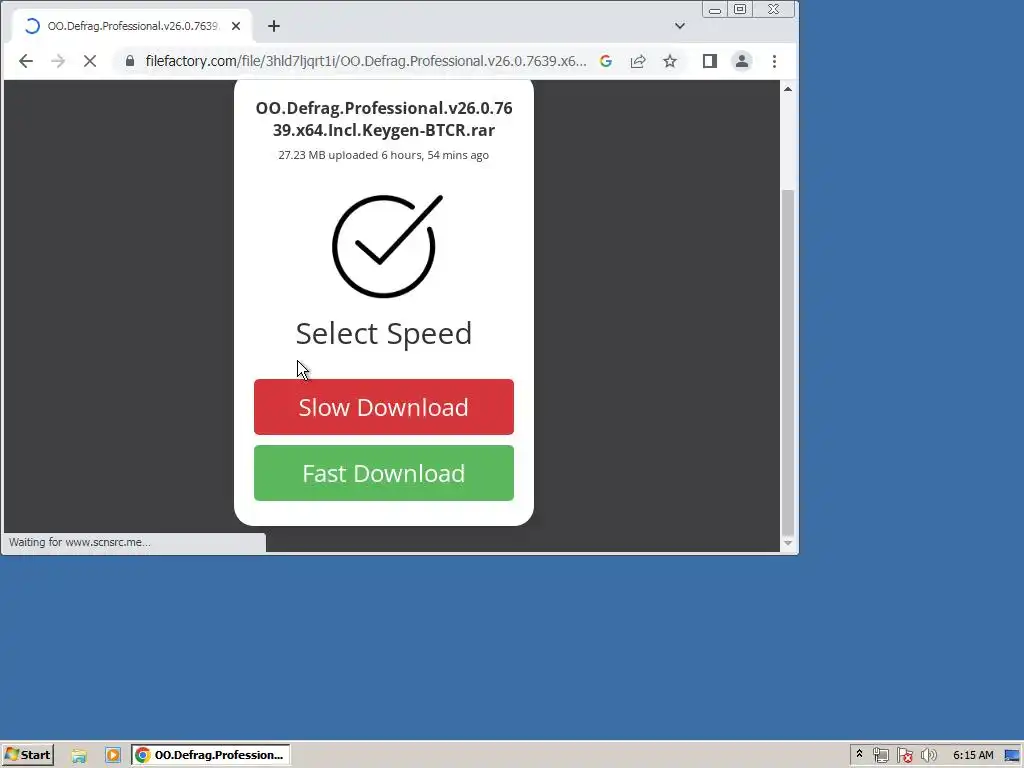Select the OO.Defrag.Professional browser tab
This screenshot has height=768, width=1024.
(132, 26)
